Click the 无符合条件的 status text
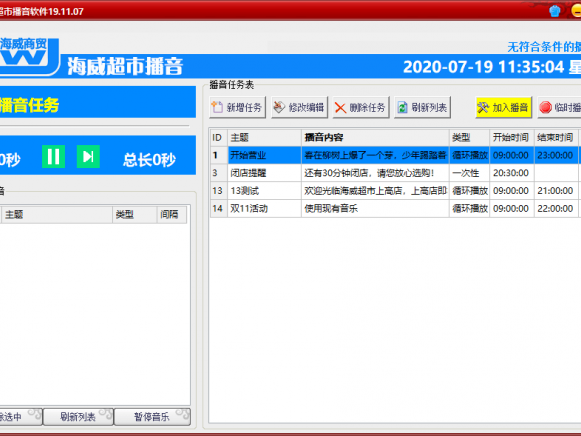 (x=544, y=47)
